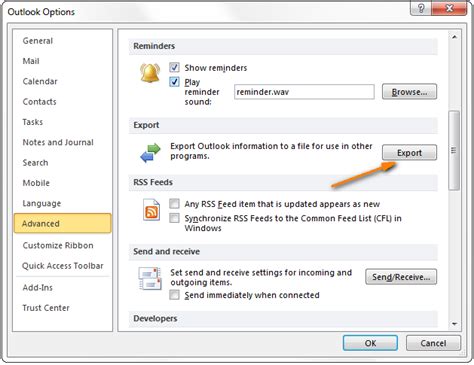Click the 'Set send and receive settings' description

[x=261, y=277]
